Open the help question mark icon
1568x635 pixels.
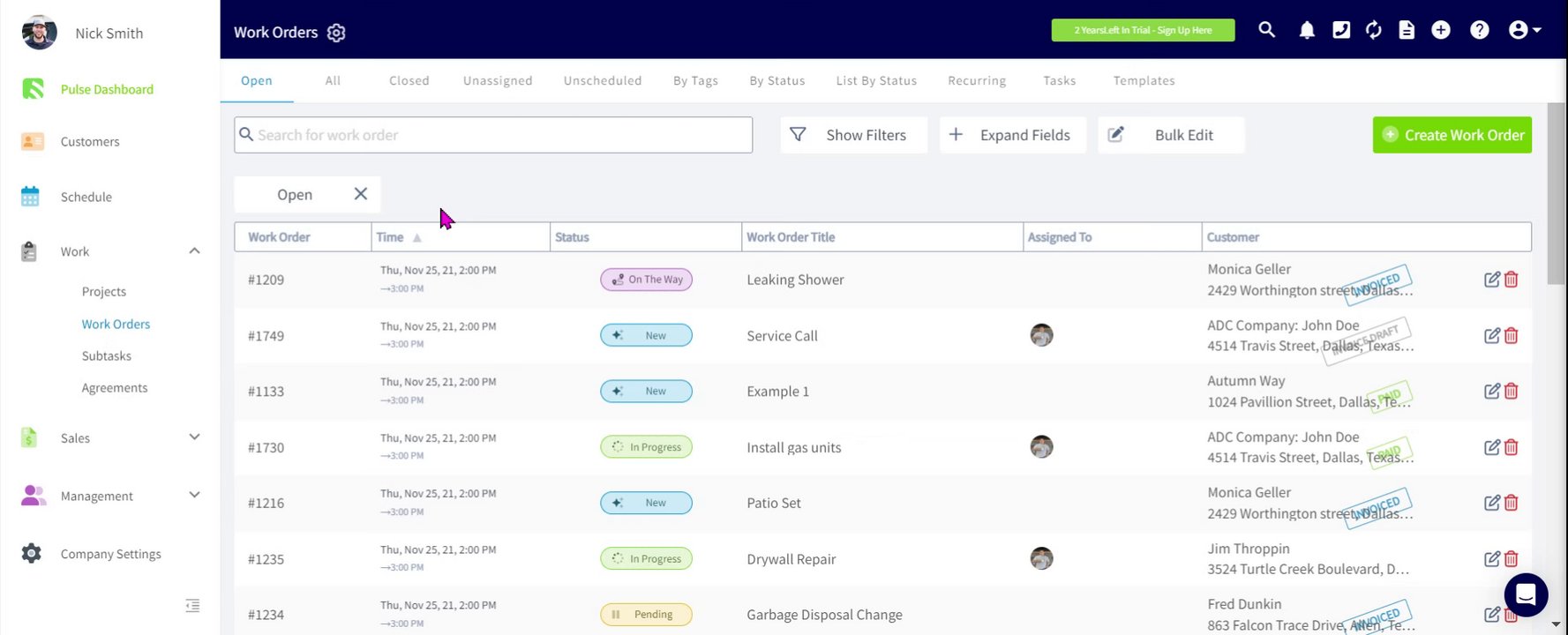pyautogui.click(x=1480, y=30)
